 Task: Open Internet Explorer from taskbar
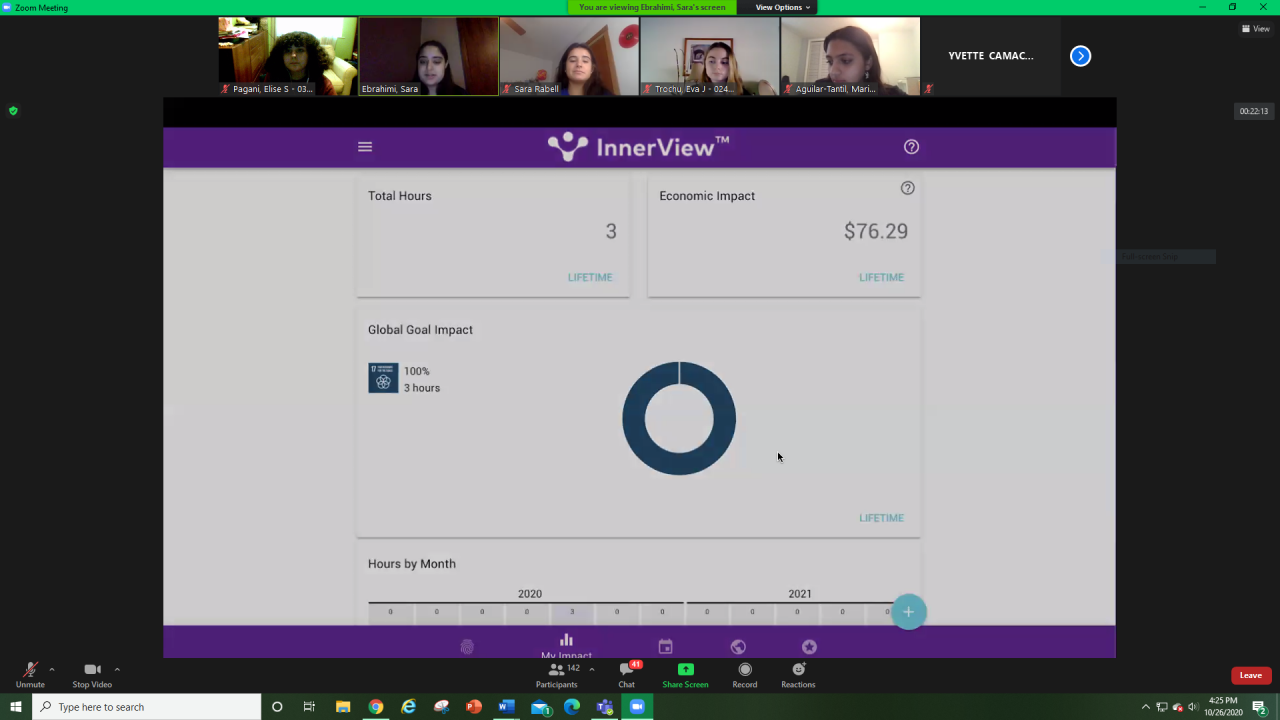[x=409, y=707]
